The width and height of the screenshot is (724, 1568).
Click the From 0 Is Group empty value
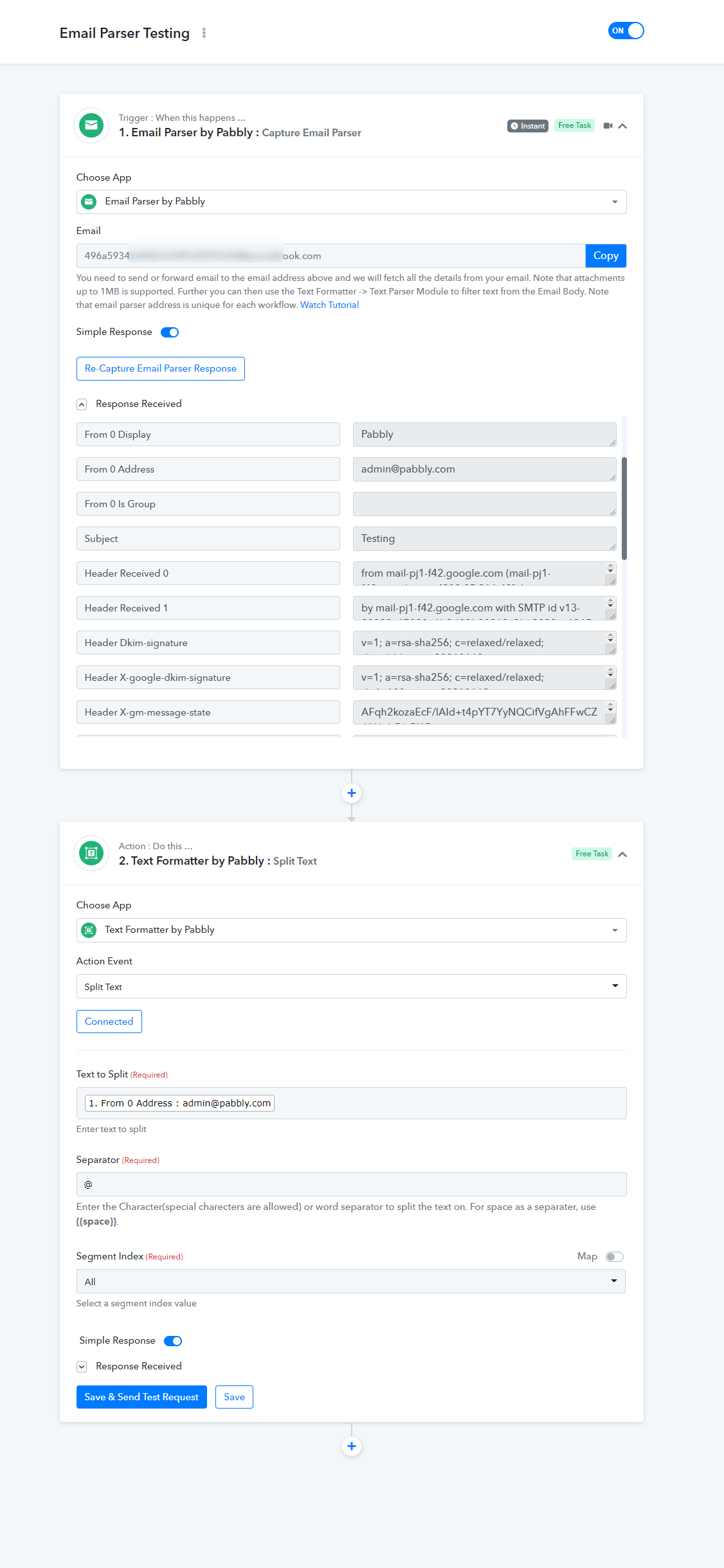click(485, 504)
